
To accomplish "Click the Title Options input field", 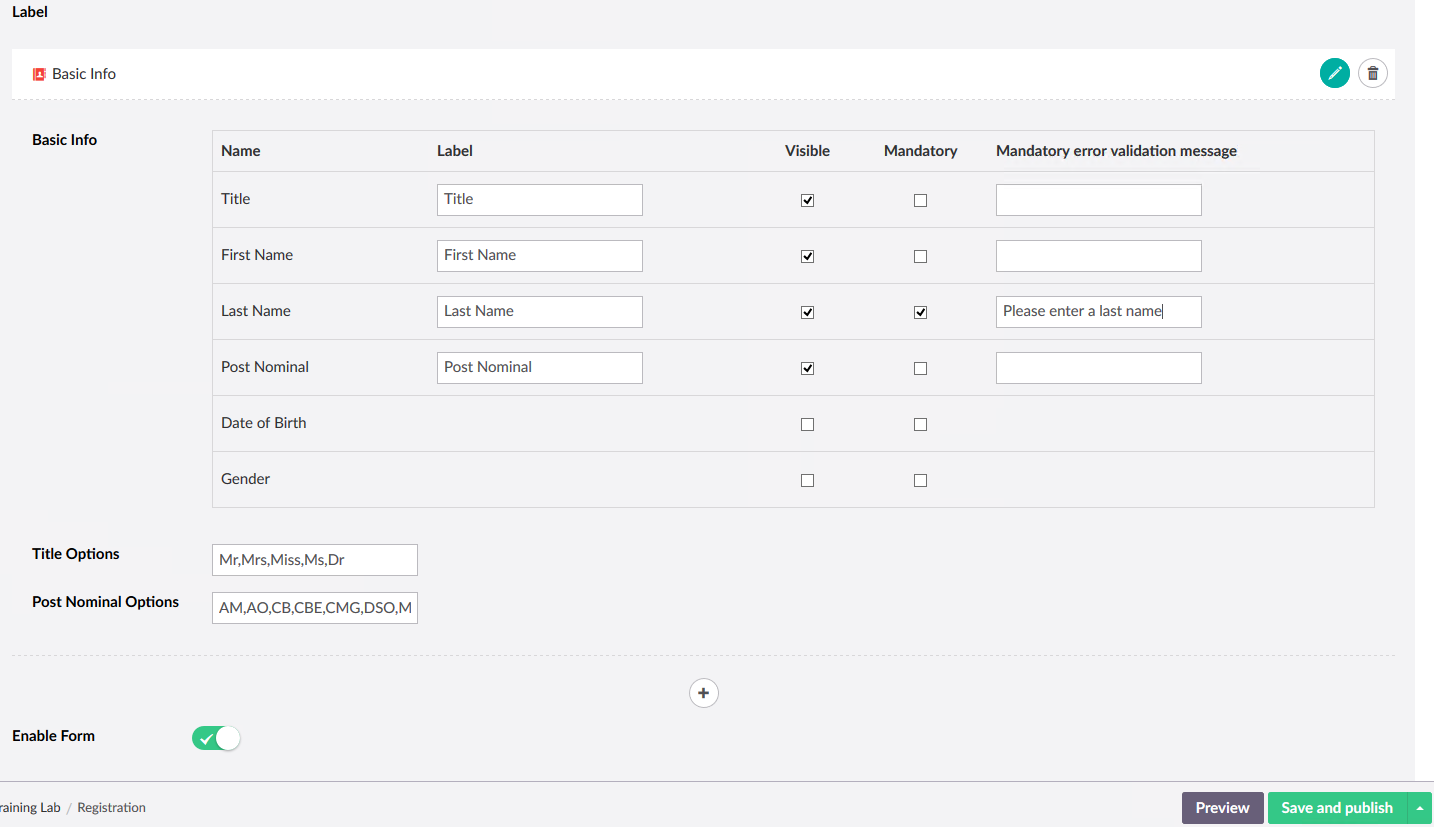I will (x=314, y=559).
